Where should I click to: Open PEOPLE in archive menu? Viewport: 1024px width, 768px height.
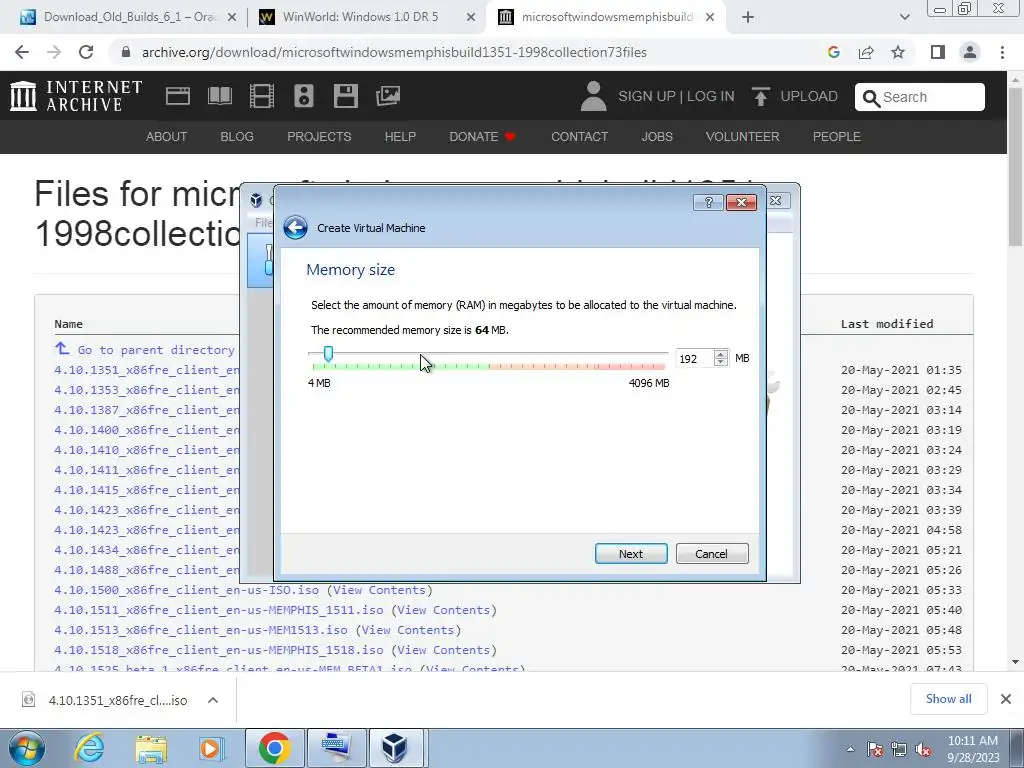pyautogui.click(x=837, y=136)
